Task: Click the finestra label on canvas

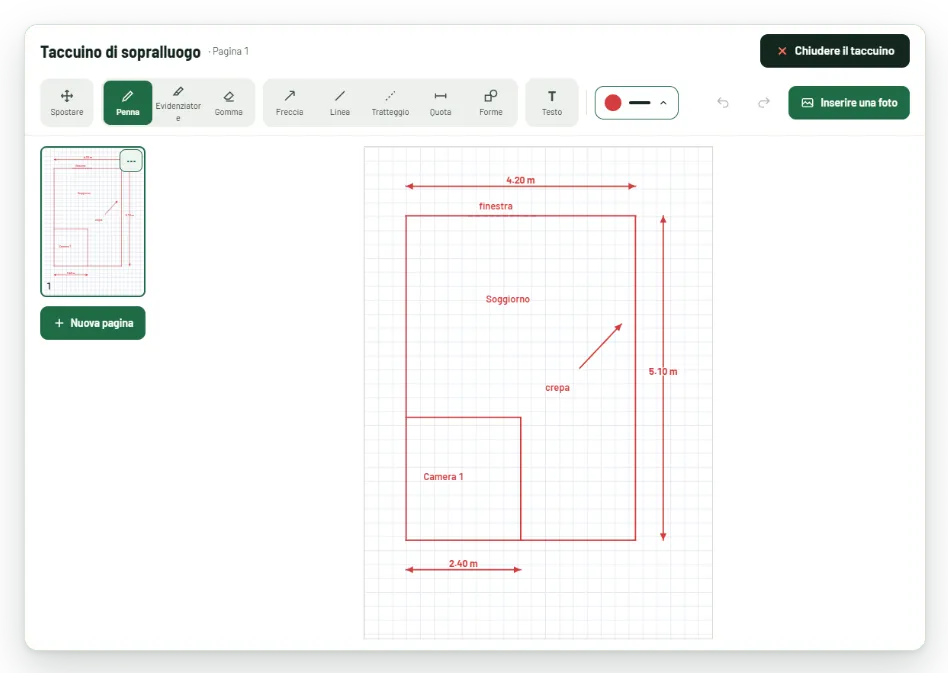Action: pos(496,206)
